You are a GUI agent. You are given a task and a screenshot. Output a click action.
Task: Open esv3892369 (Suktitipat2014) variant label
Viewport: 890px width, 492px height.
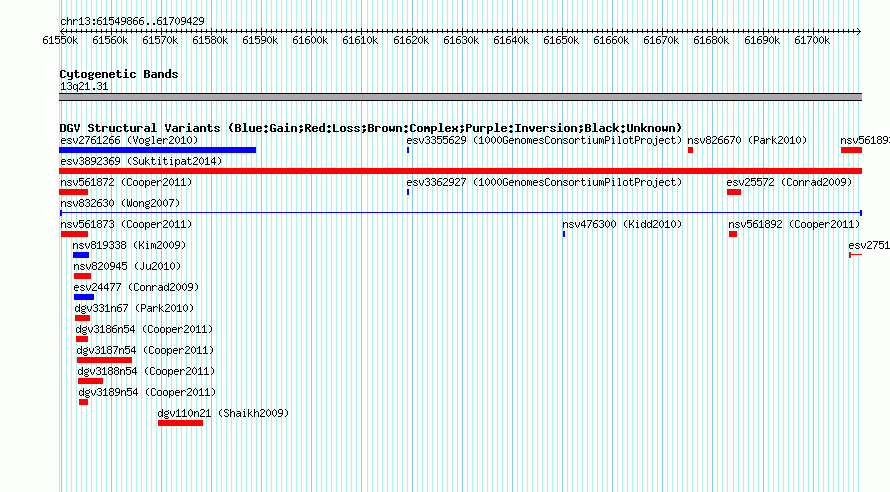141,161
